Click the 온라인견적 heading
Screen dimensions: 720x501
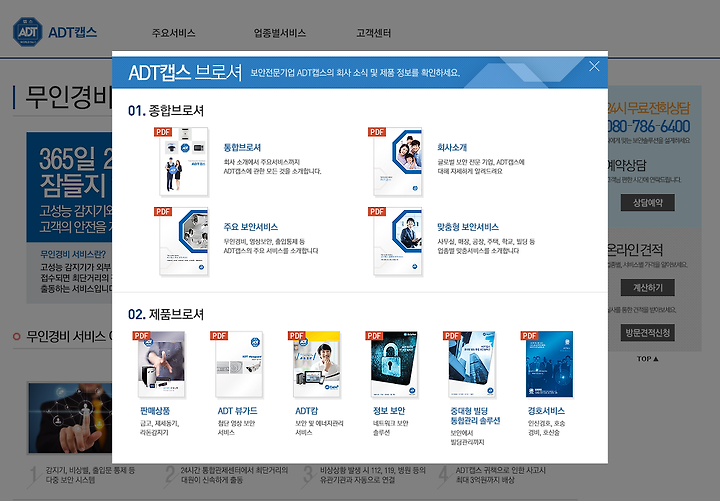(635, 250)
